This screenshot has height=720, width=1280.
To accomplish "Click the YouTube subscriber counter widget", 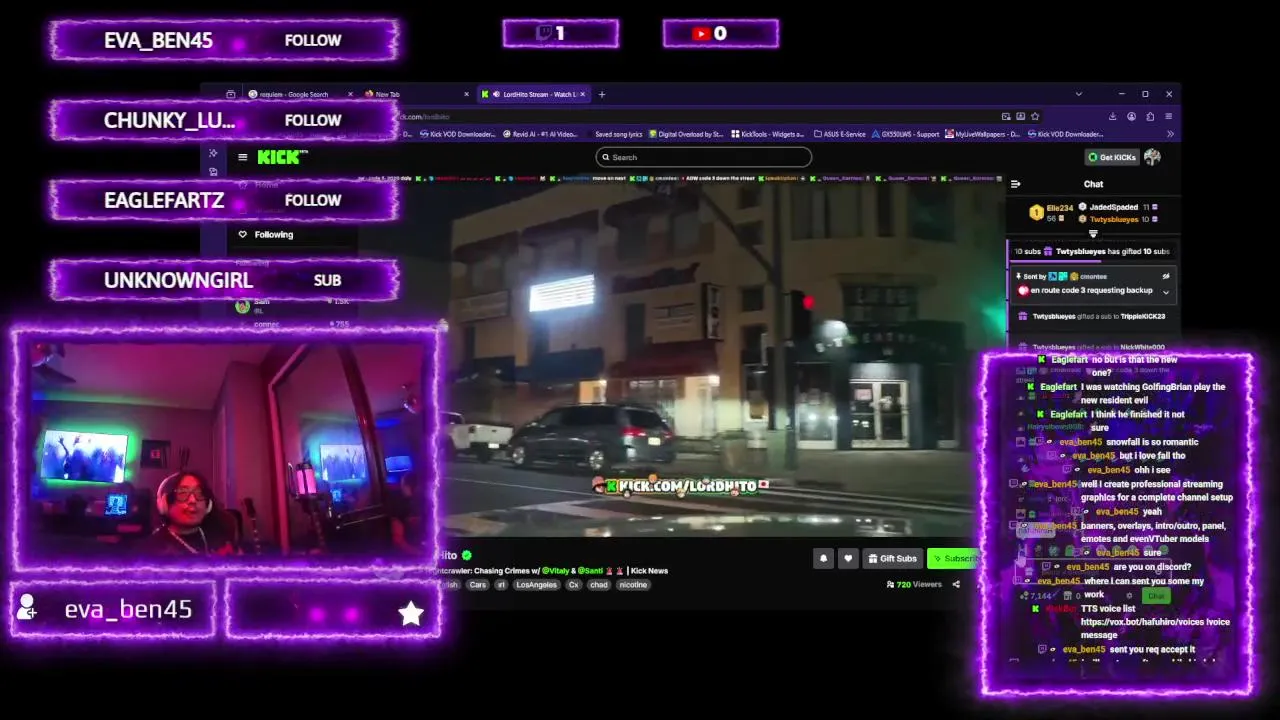I will [x=720, y=33].
